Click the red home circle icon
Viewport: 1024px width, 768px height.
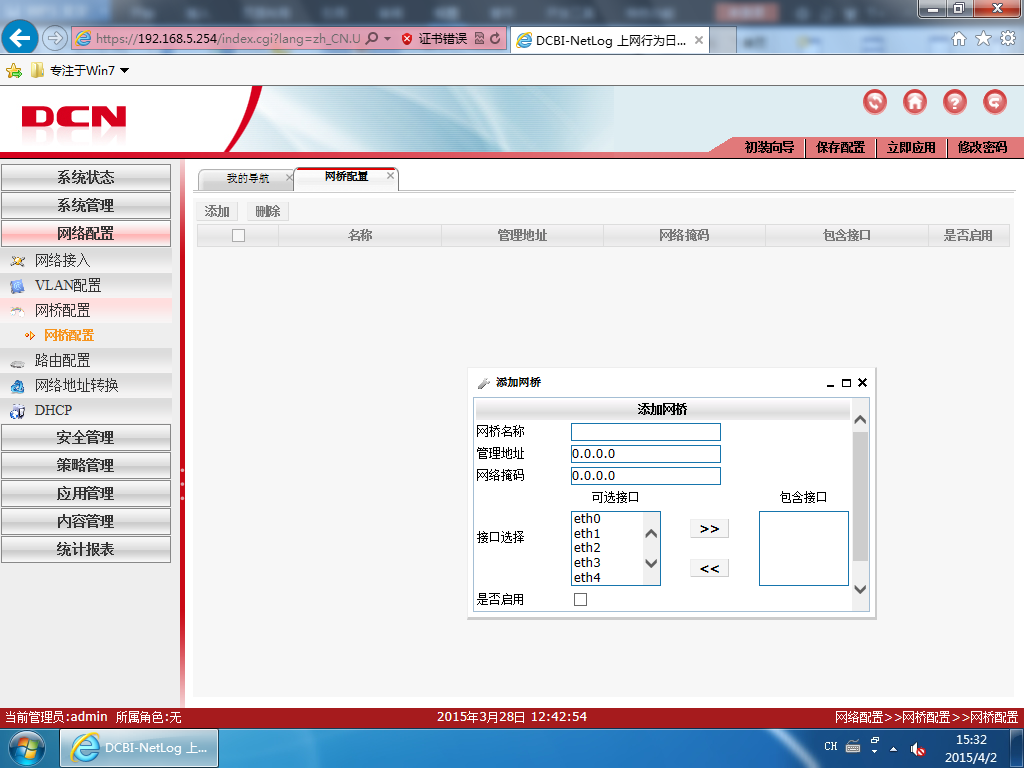click(914, 102)
